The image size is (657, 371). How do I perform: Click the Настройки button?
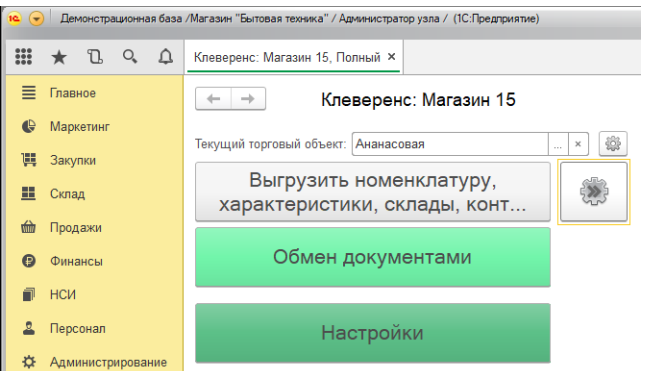coord(372,333)
